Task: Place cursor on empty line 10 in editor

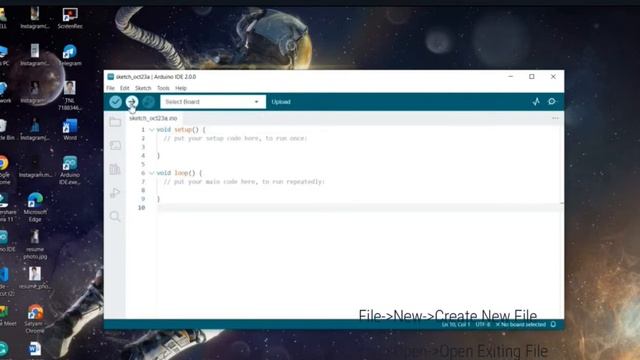Action: [x=359, y=208]
